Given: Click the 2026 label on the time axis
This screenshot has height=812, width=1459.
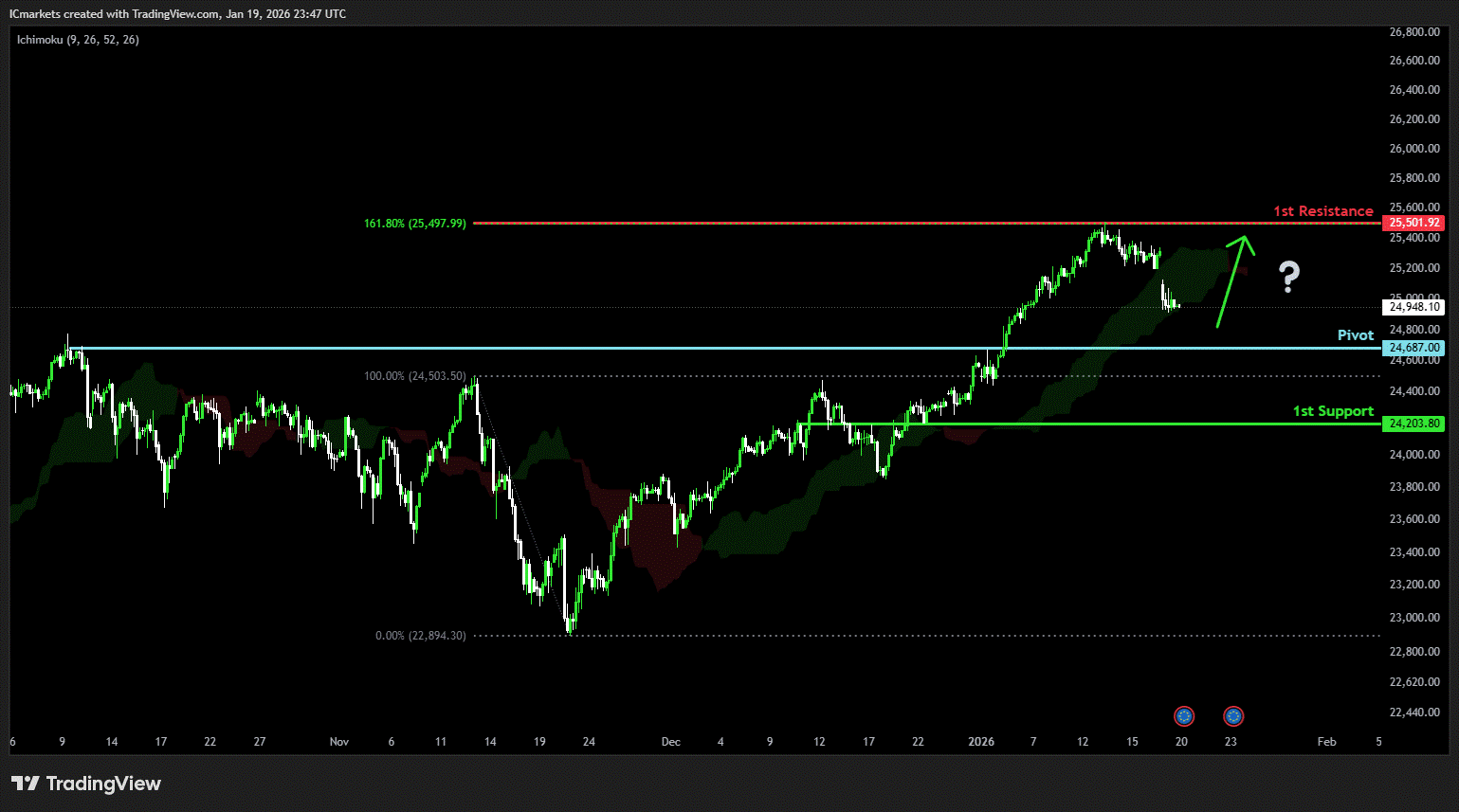Looking at the screenshot, I should pos(981,742).
